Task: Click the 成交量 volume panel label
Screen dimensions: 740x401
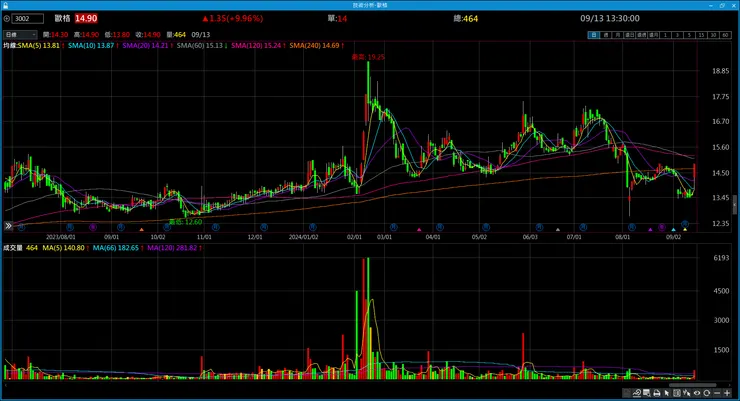Action: [x=13, y=248]
